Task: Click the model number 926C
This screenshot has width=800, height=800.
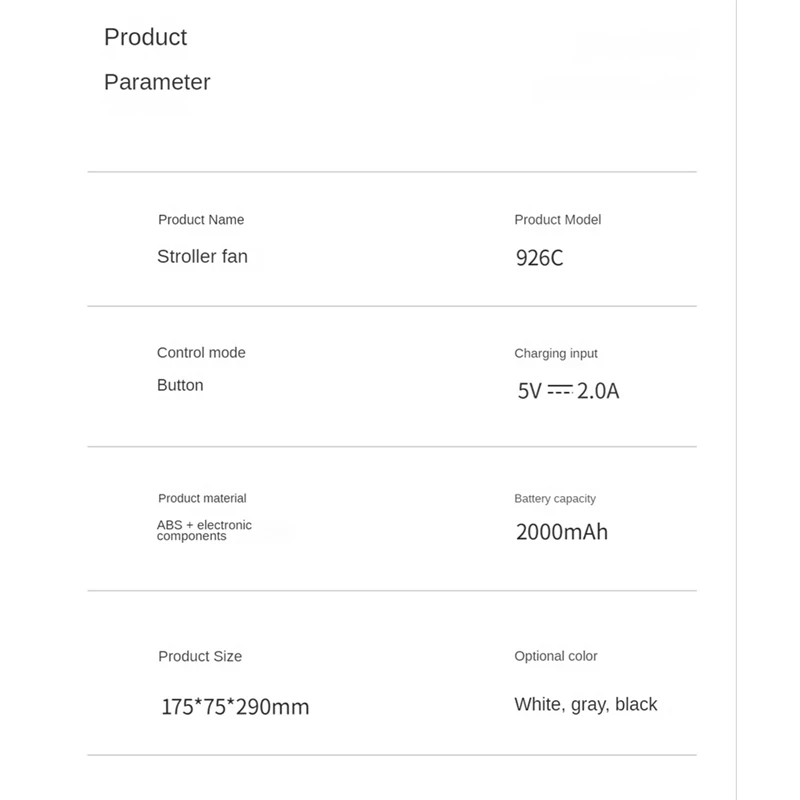Action: (x=539, y=258)
